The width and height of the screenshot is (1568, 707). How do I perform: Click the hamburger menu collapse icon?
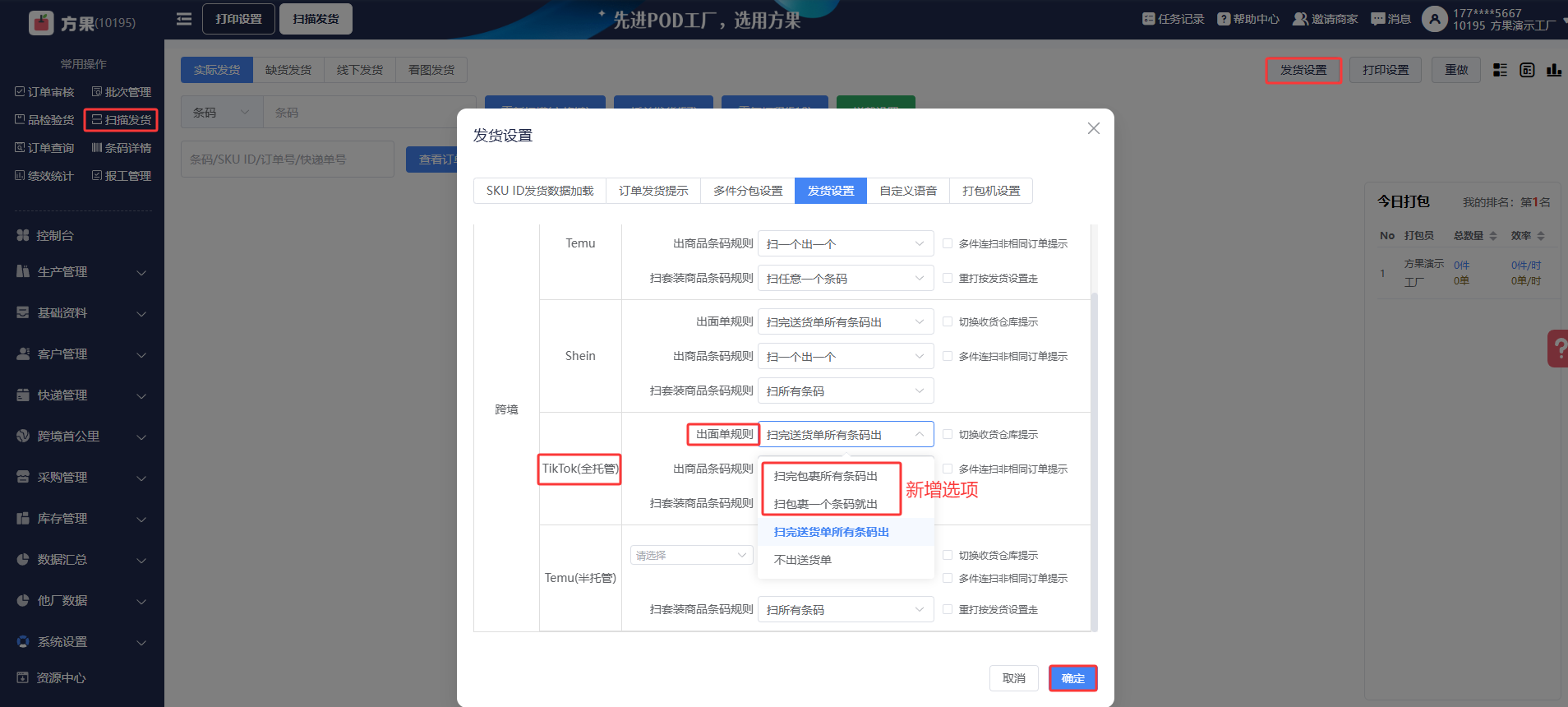[x=184, y=19]
